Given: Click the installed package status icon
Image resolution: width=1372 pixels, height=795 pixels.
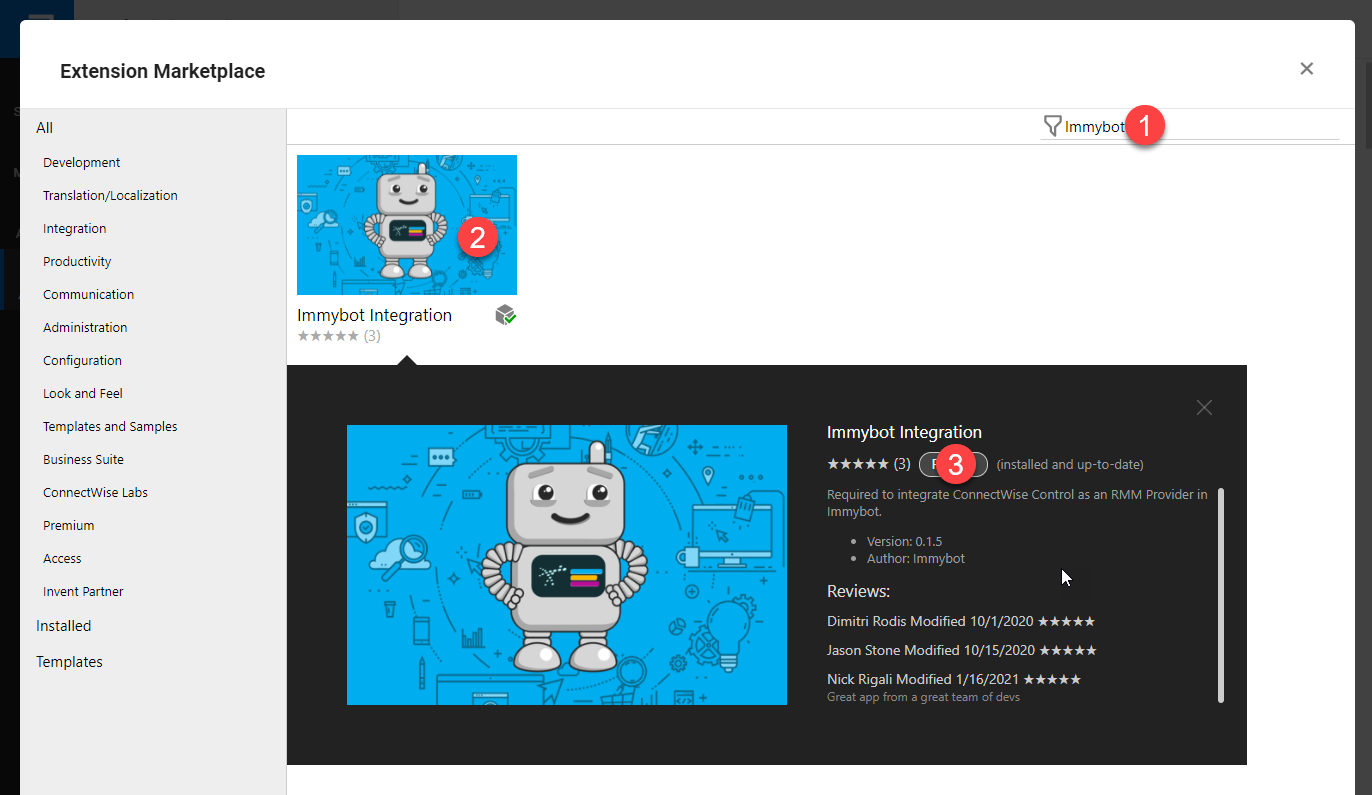Looking at the screenshot, I should (506, 316).
